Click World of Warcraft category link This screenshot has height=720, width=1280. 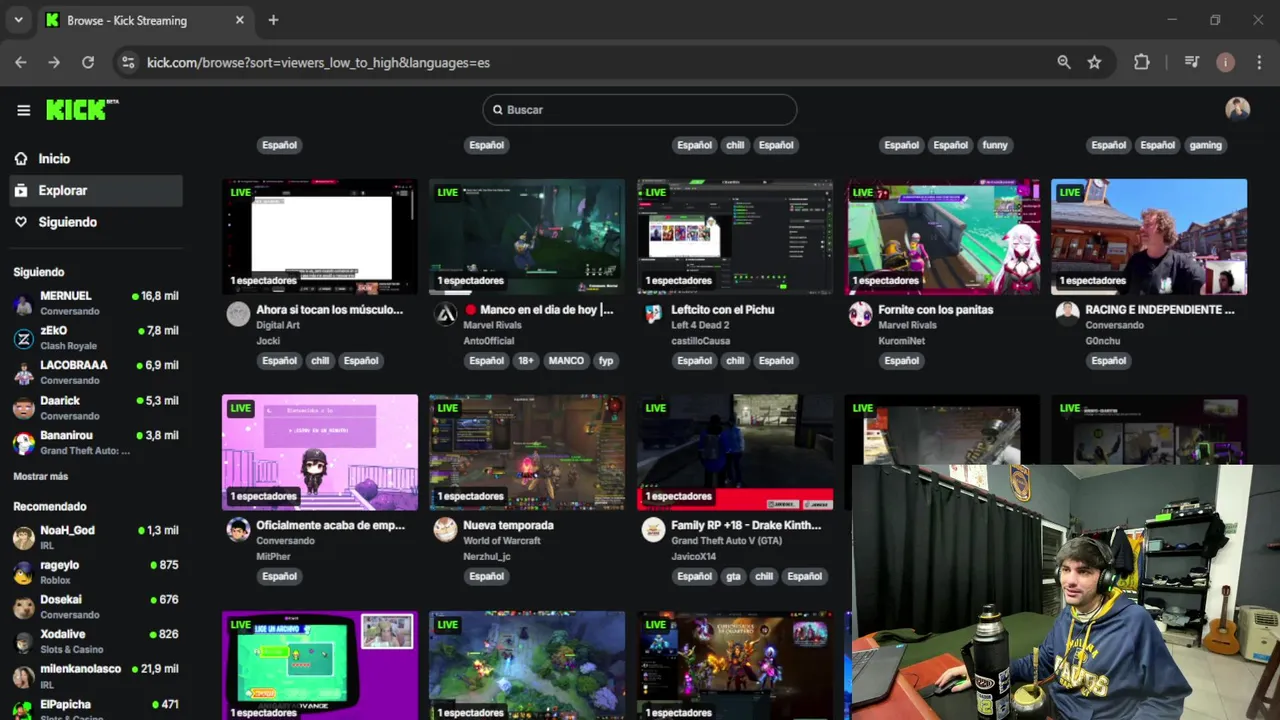tap(502, 541)
